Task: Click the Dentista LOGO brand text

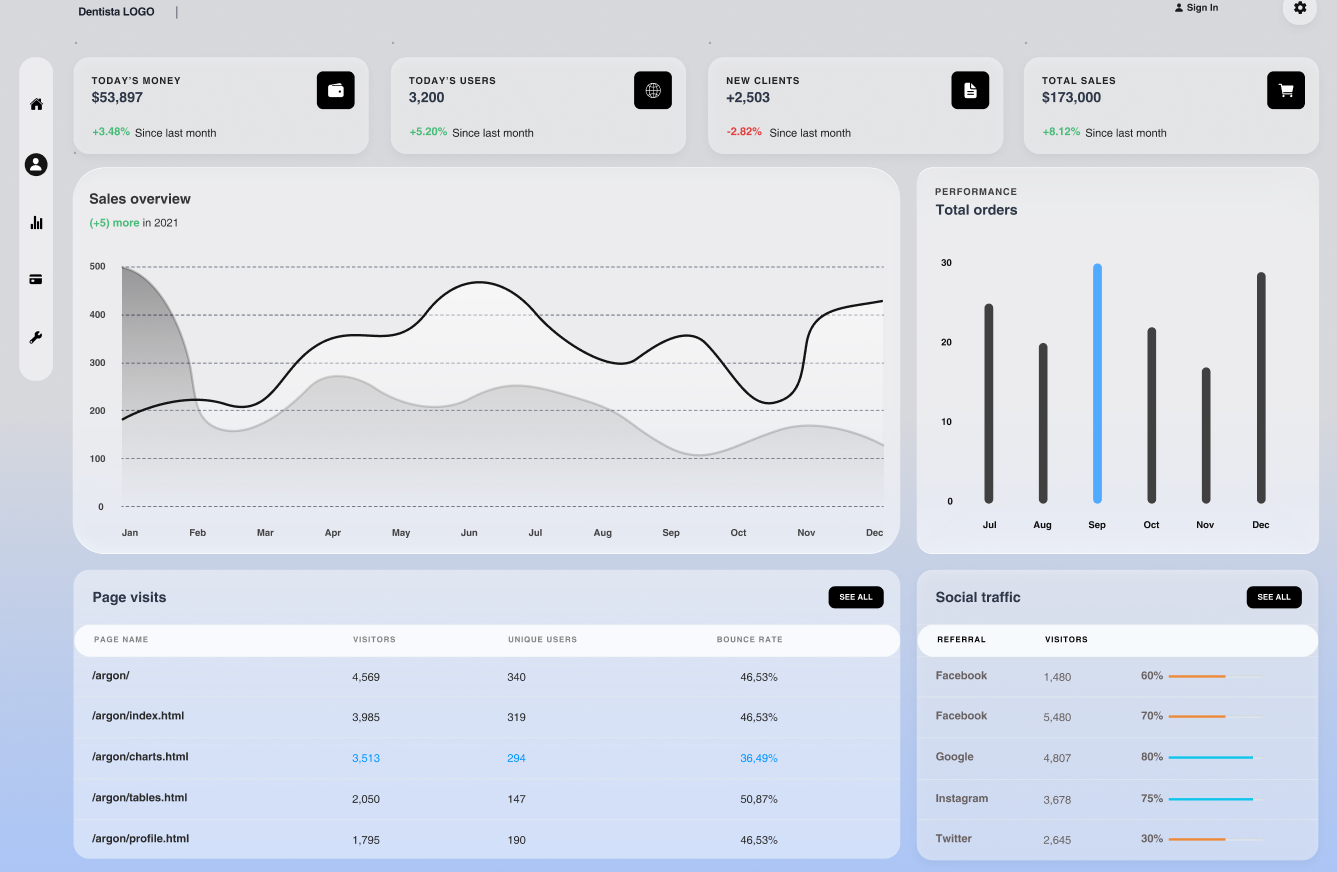Action: pos(116,12)
